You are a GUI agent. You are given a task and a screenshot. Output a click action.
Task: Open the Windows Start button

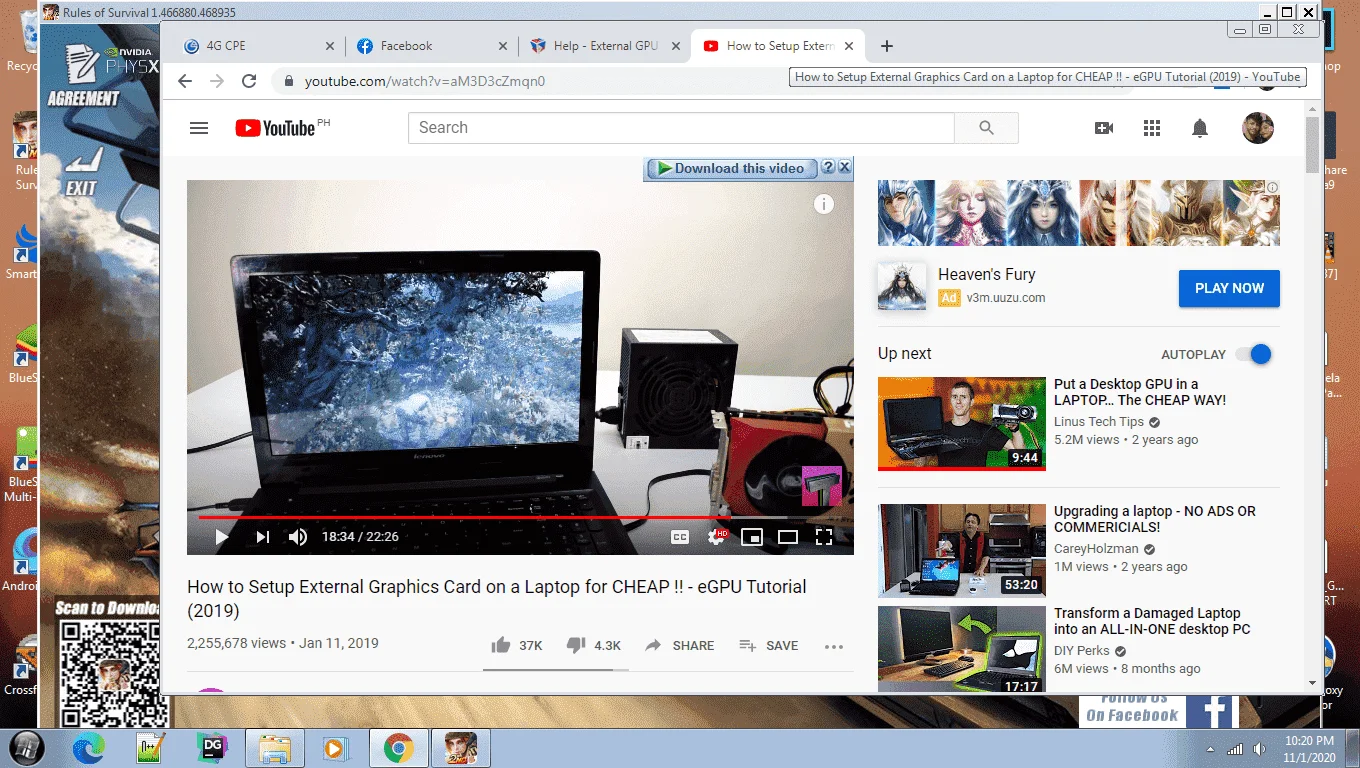28,748
